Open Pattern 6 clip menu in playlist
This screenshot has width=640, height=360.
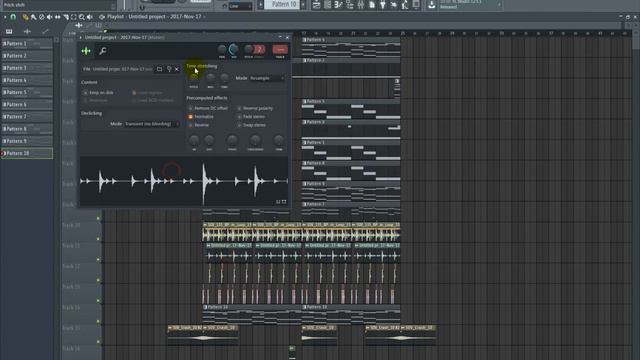304,40
